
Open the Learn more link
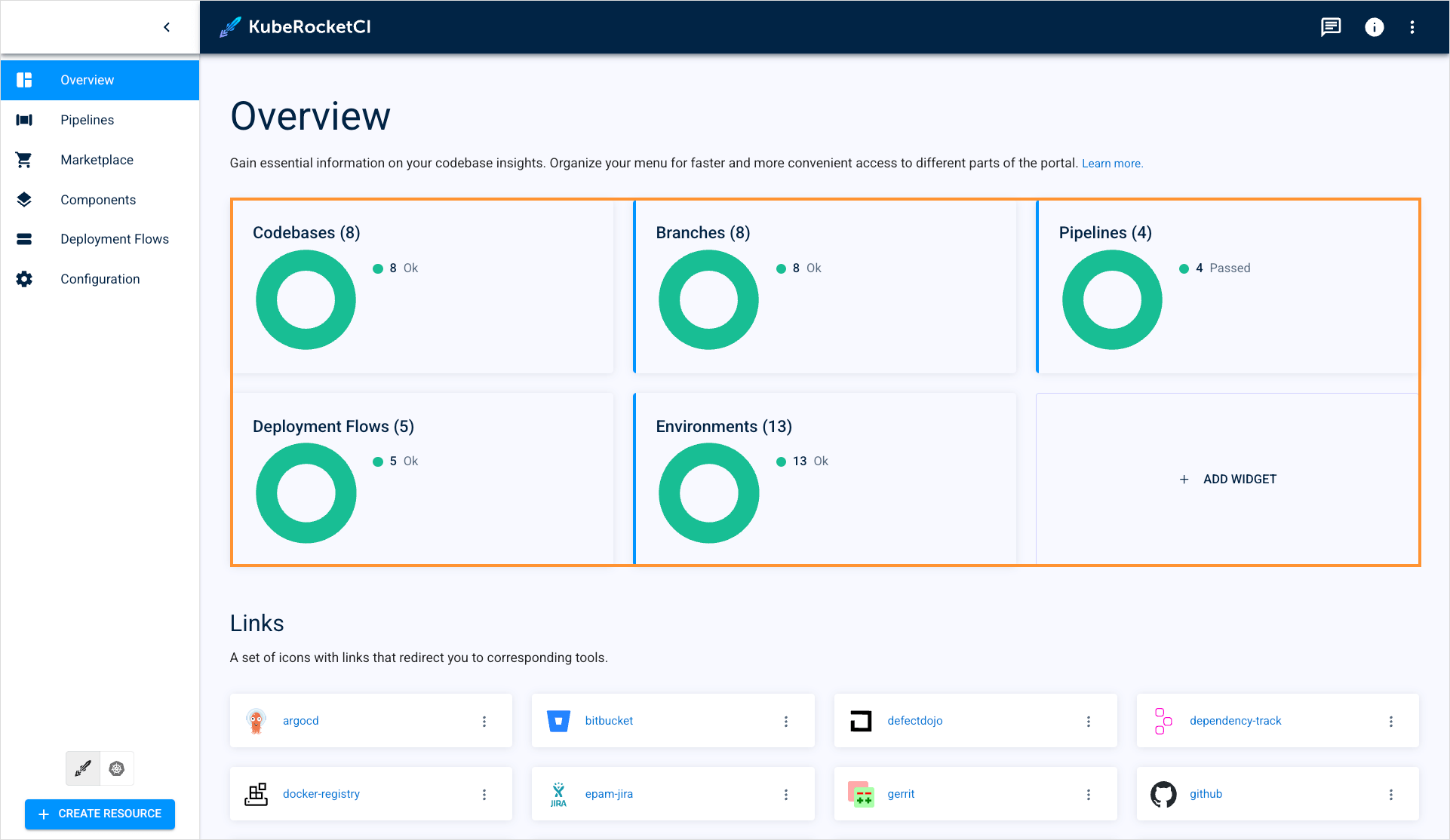click(1112, 163)
